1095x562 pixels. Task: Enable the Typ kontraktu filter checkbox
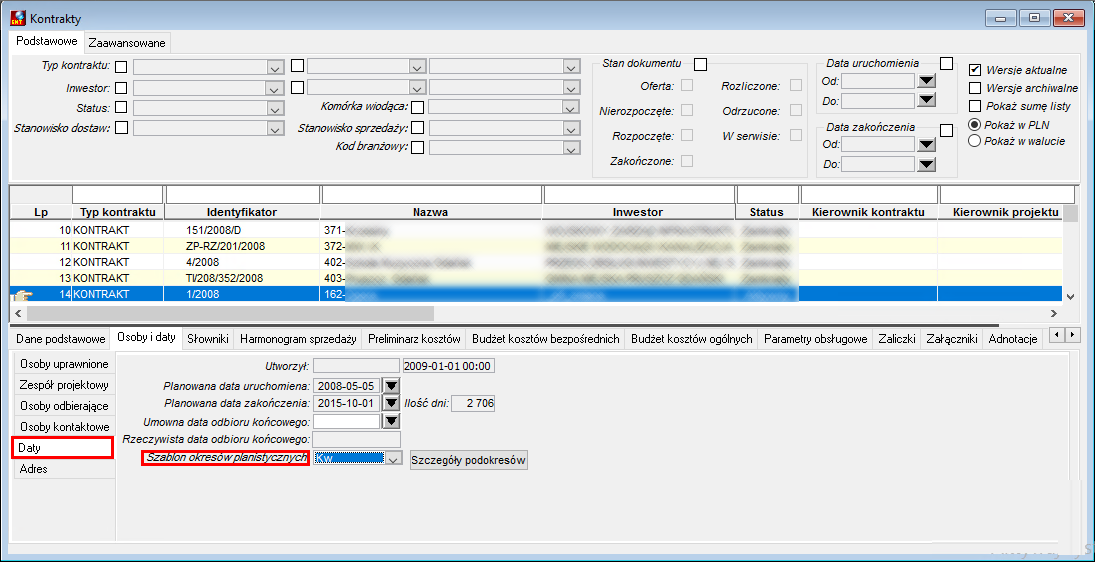(122, 67)
